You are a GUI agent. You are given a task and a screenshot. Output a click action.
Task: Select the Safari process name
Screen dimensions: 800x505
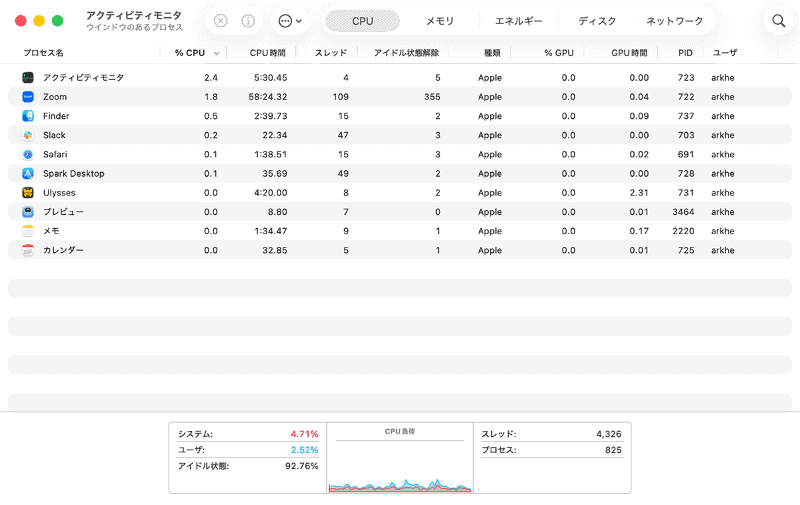[55, 155]
